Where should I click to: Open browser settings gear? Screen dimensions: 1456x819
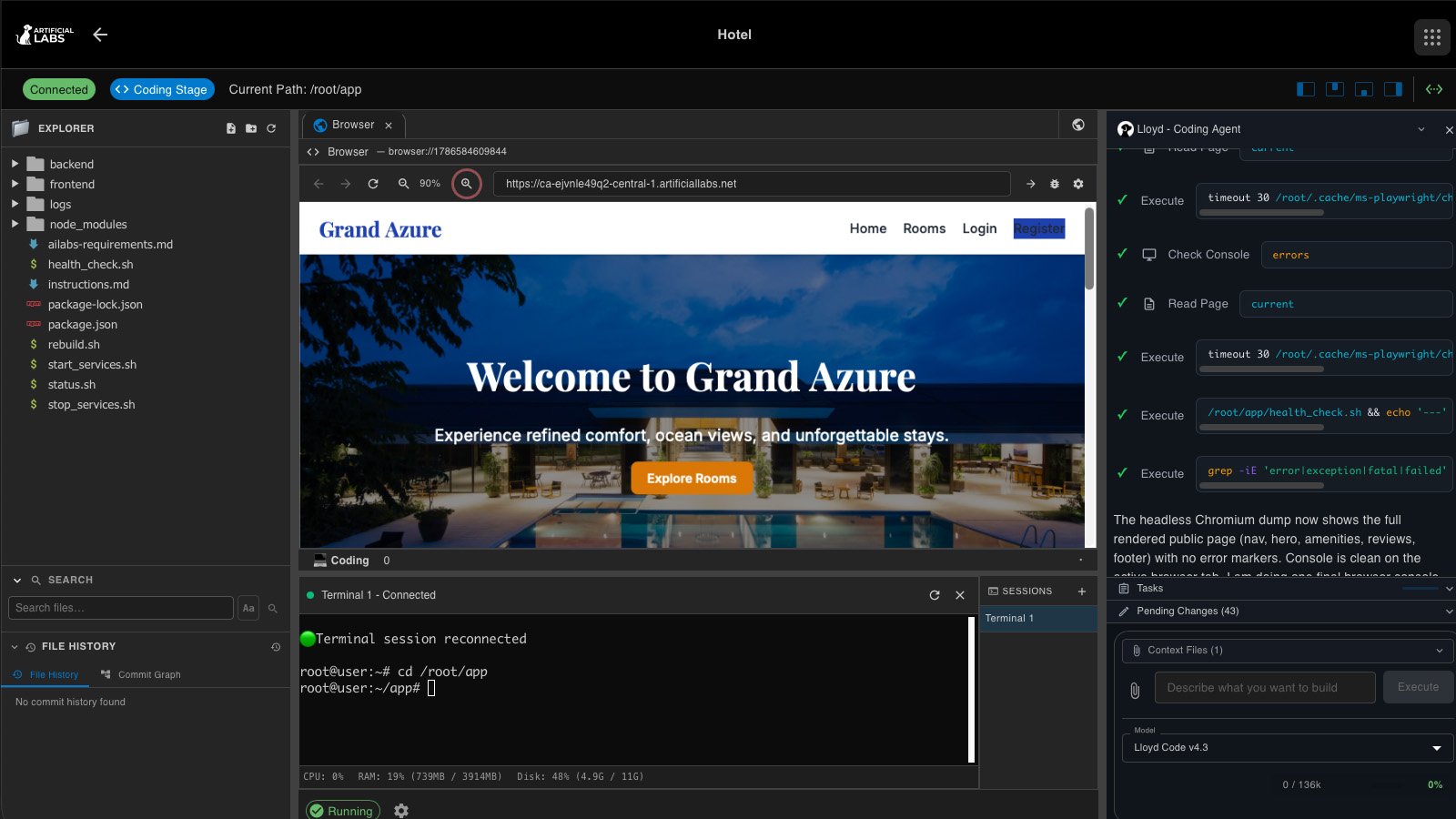[x=1078, y=184]
